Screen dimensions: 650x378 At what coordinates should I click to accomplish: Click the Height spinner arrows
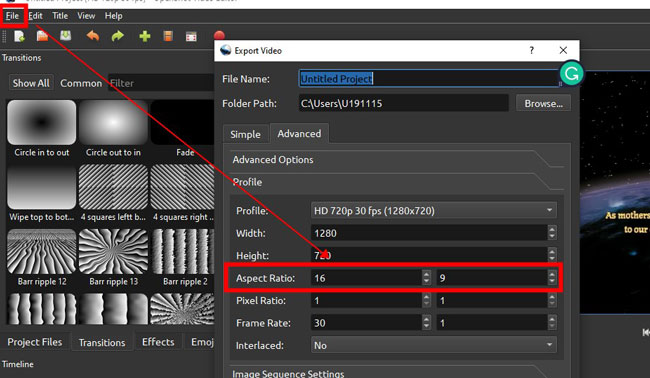pos(552,255)
